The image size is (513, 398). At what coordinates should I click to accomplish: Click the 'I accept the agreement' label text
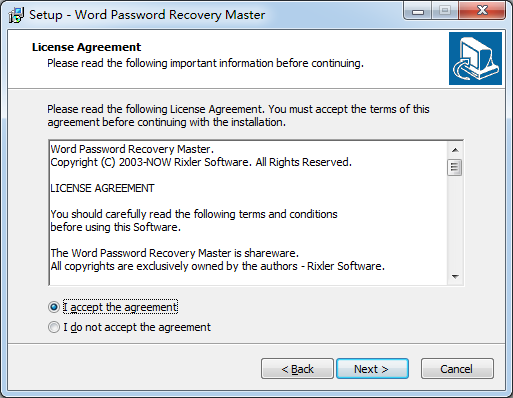pyautogui.click(x=120, y=307)
